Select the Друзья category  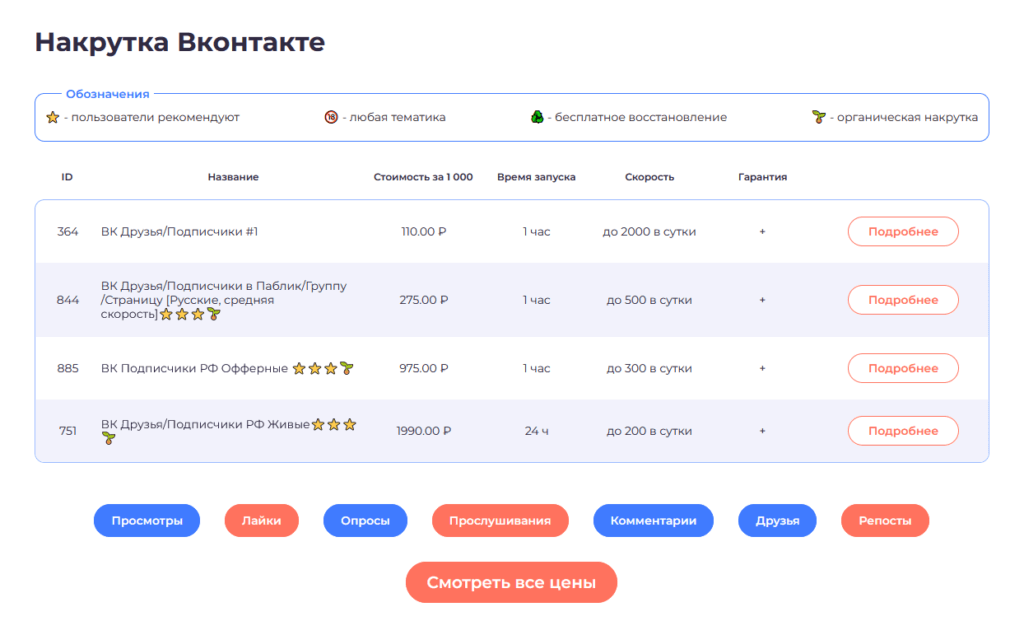point(777,521)
